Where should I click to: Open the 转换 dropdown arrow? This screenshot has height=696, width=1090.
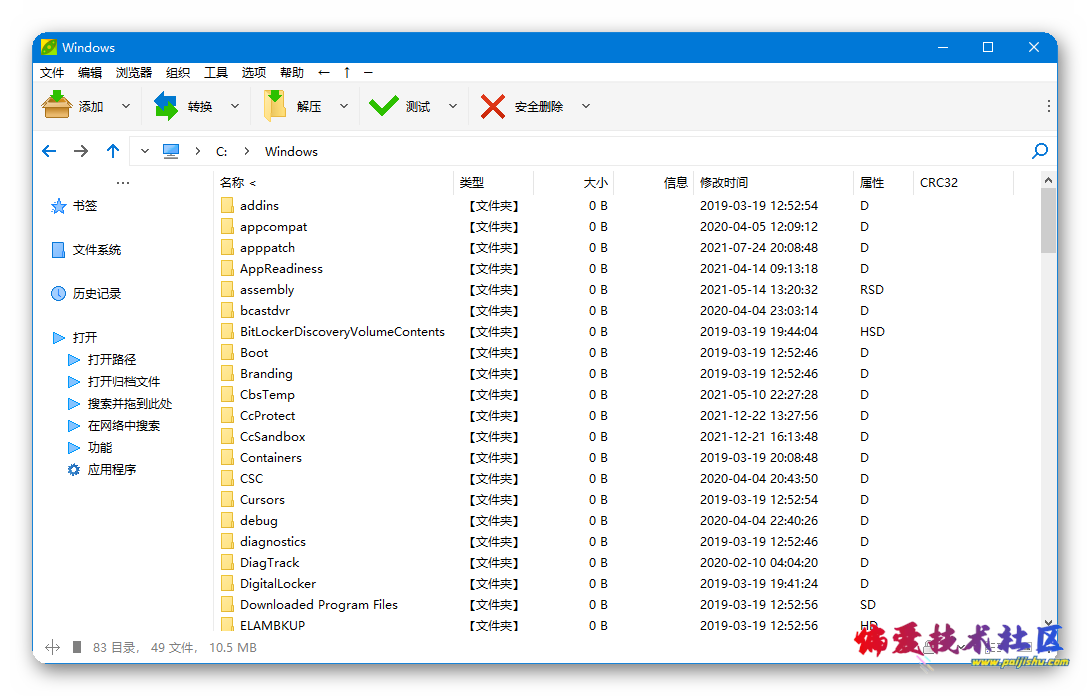235,106
